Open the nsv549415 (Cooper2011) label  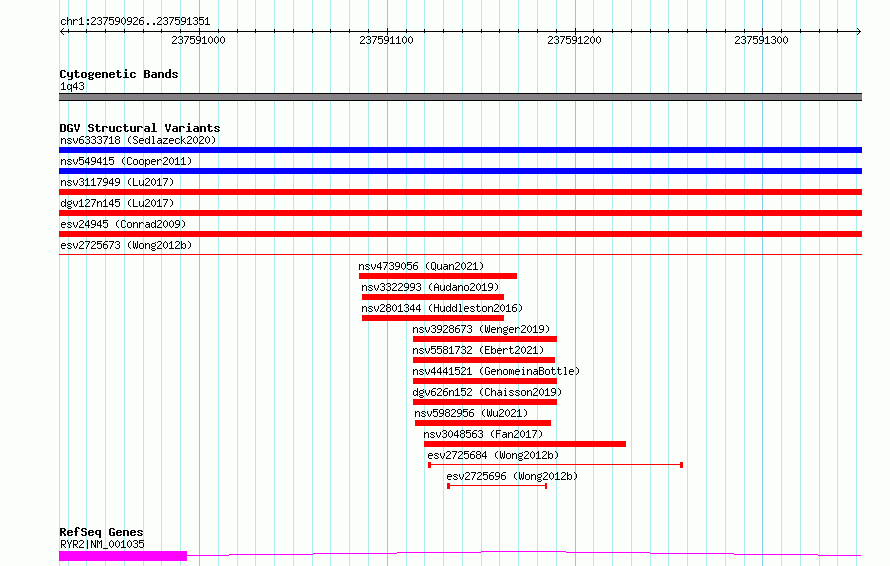click(126, 161)
